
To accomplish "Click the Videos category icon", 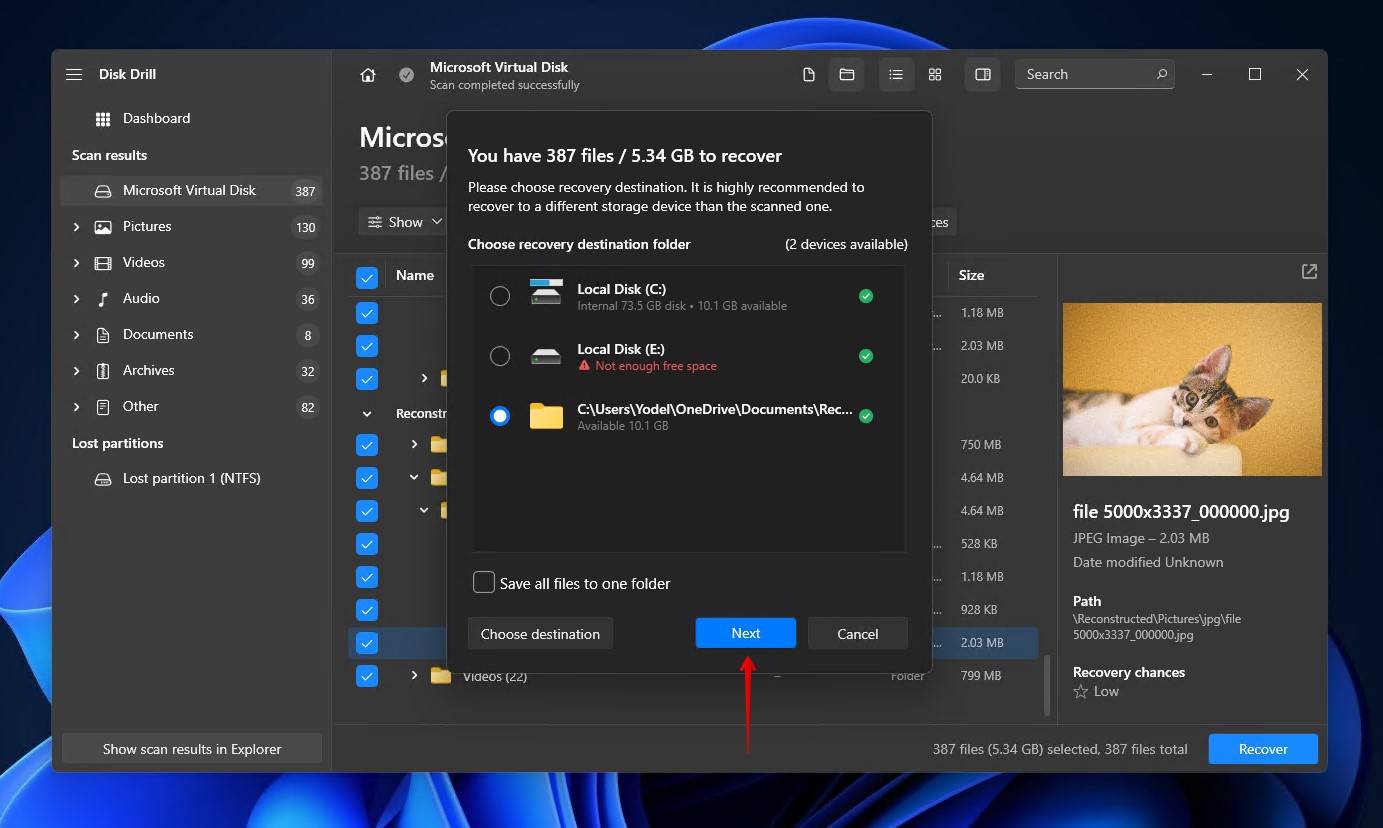I will click(103, 263).
